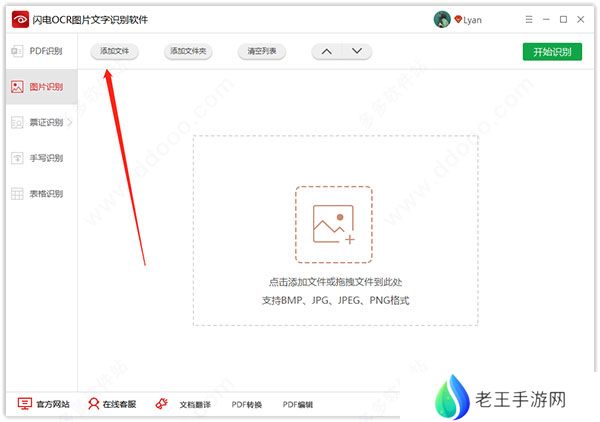Open the user avatar profile picture
The image size is (600, 422).
(x=442, y=19)
